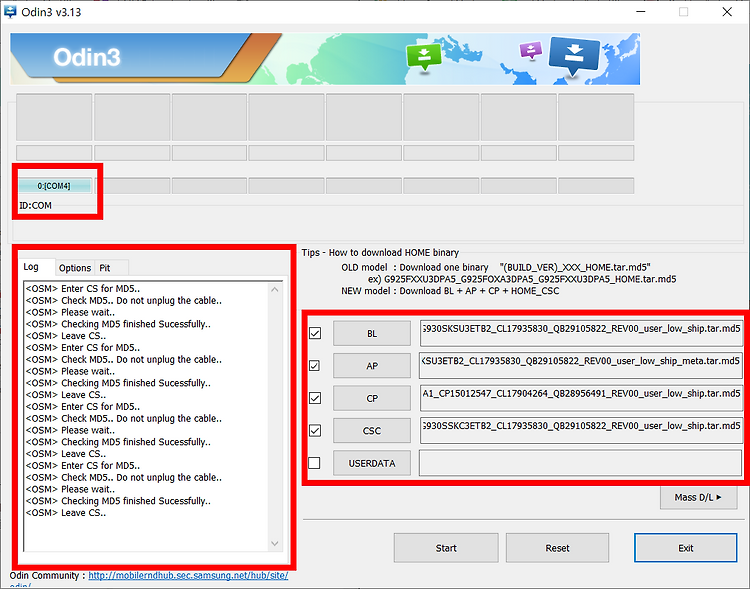
Task: Switch to the Options tab
Action: click(x=75, y=268)
